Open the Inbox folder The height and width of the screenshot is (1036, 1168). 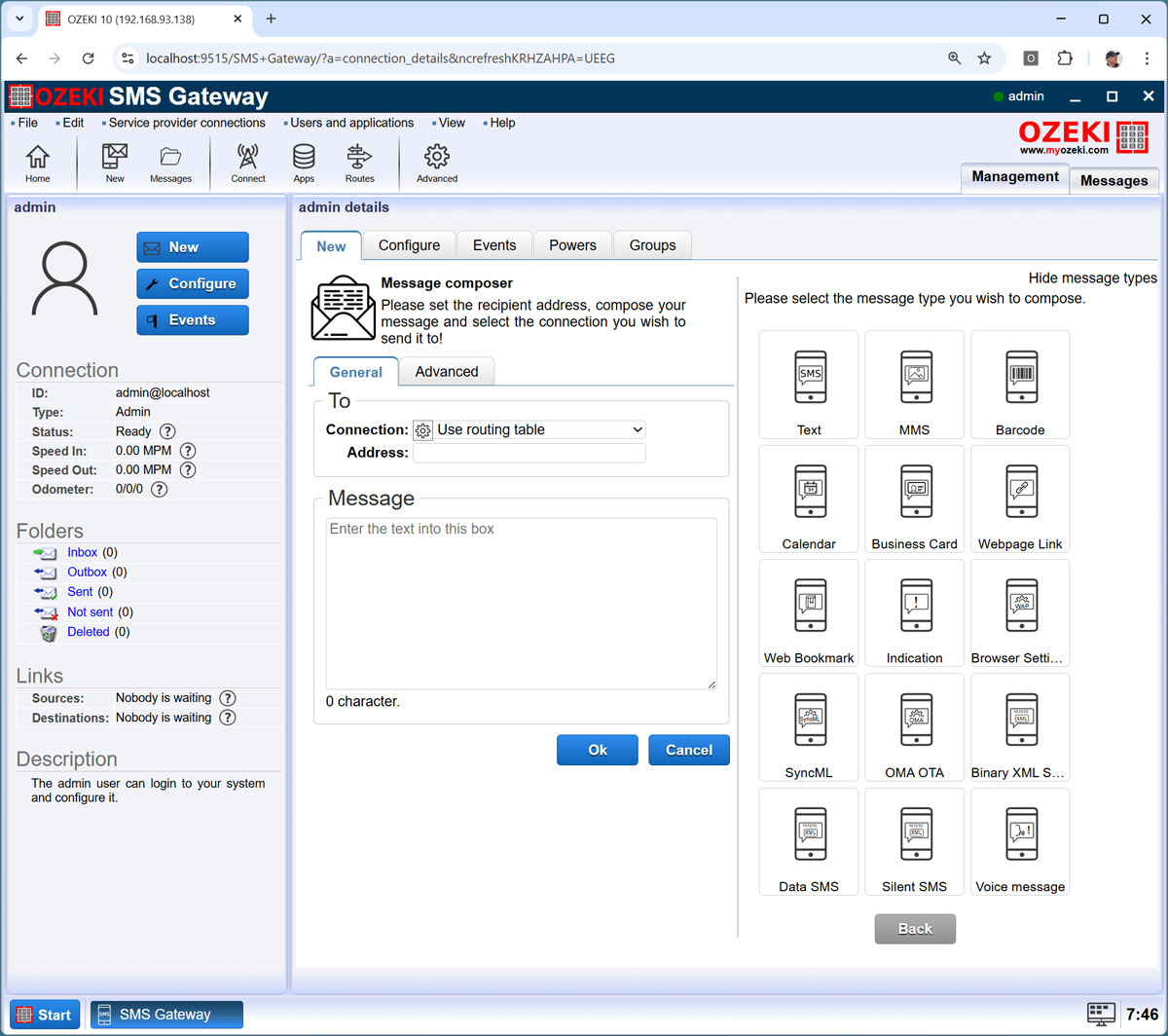pos(83,552)
